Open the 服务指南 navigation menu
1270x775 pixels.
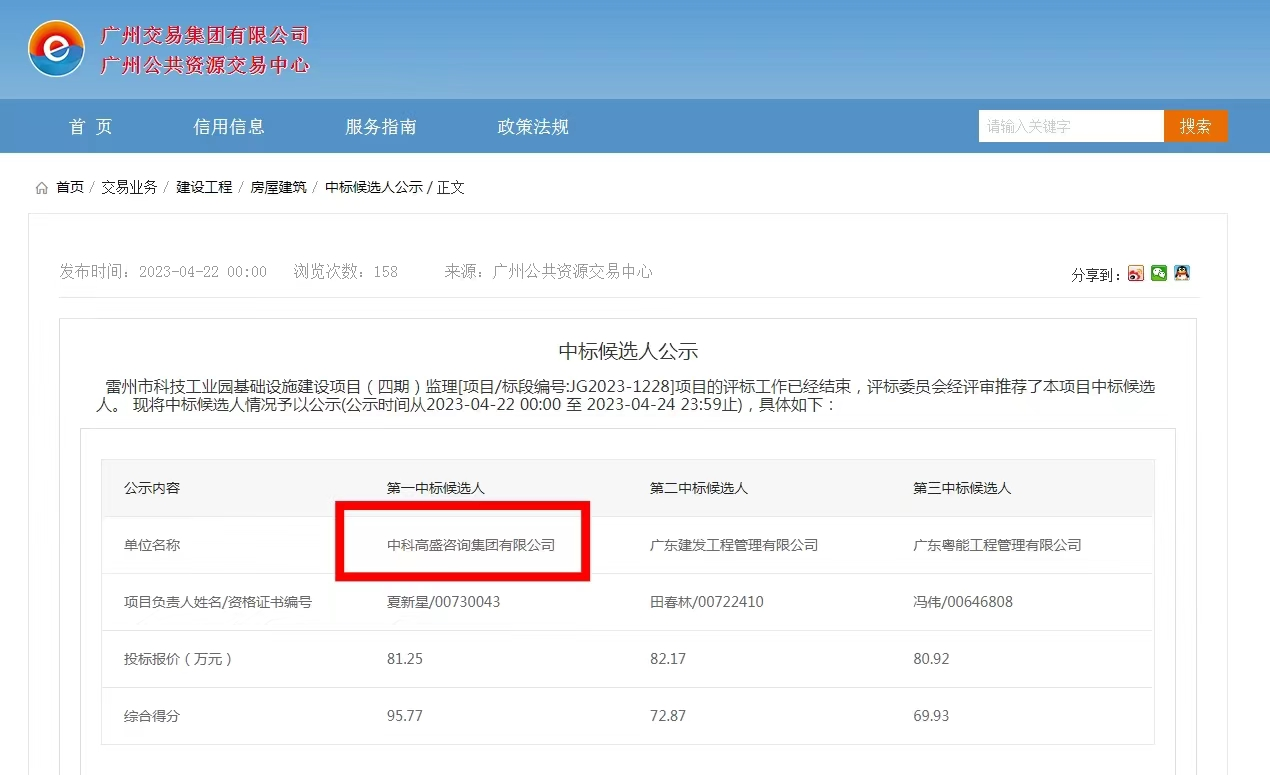381,127
